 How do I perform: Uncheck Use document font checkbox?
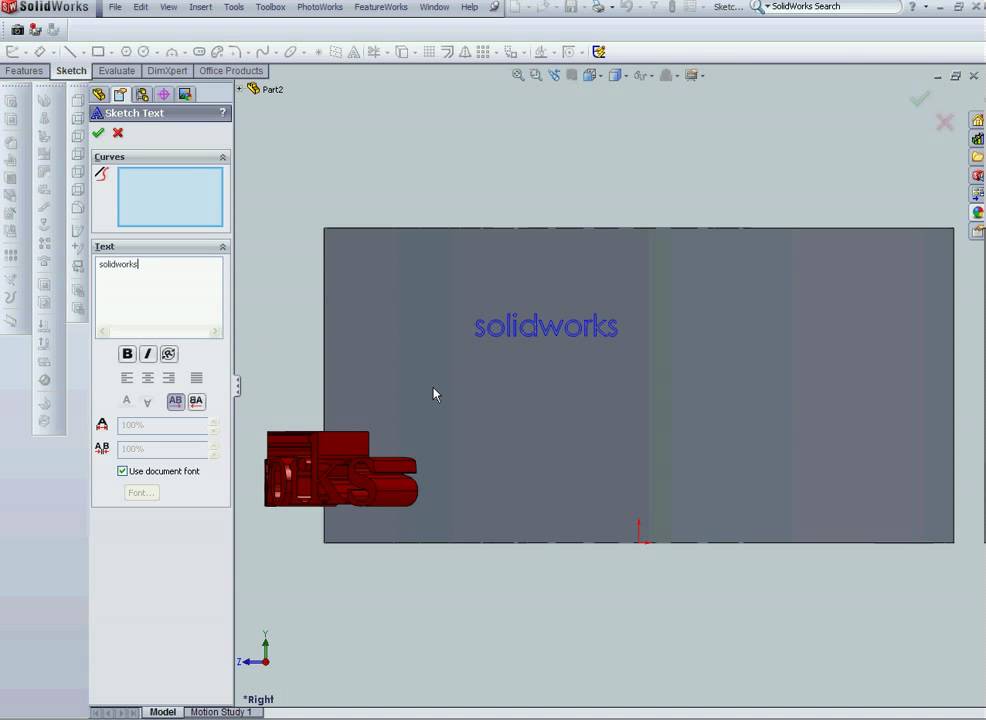(122, 471)
